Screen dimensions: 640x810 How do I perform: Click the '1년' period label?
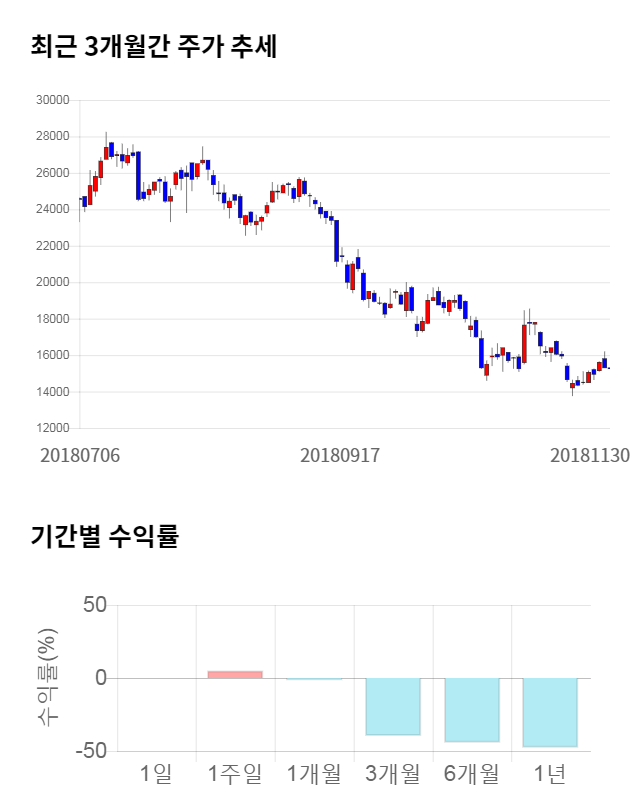[x=550, y=773]
